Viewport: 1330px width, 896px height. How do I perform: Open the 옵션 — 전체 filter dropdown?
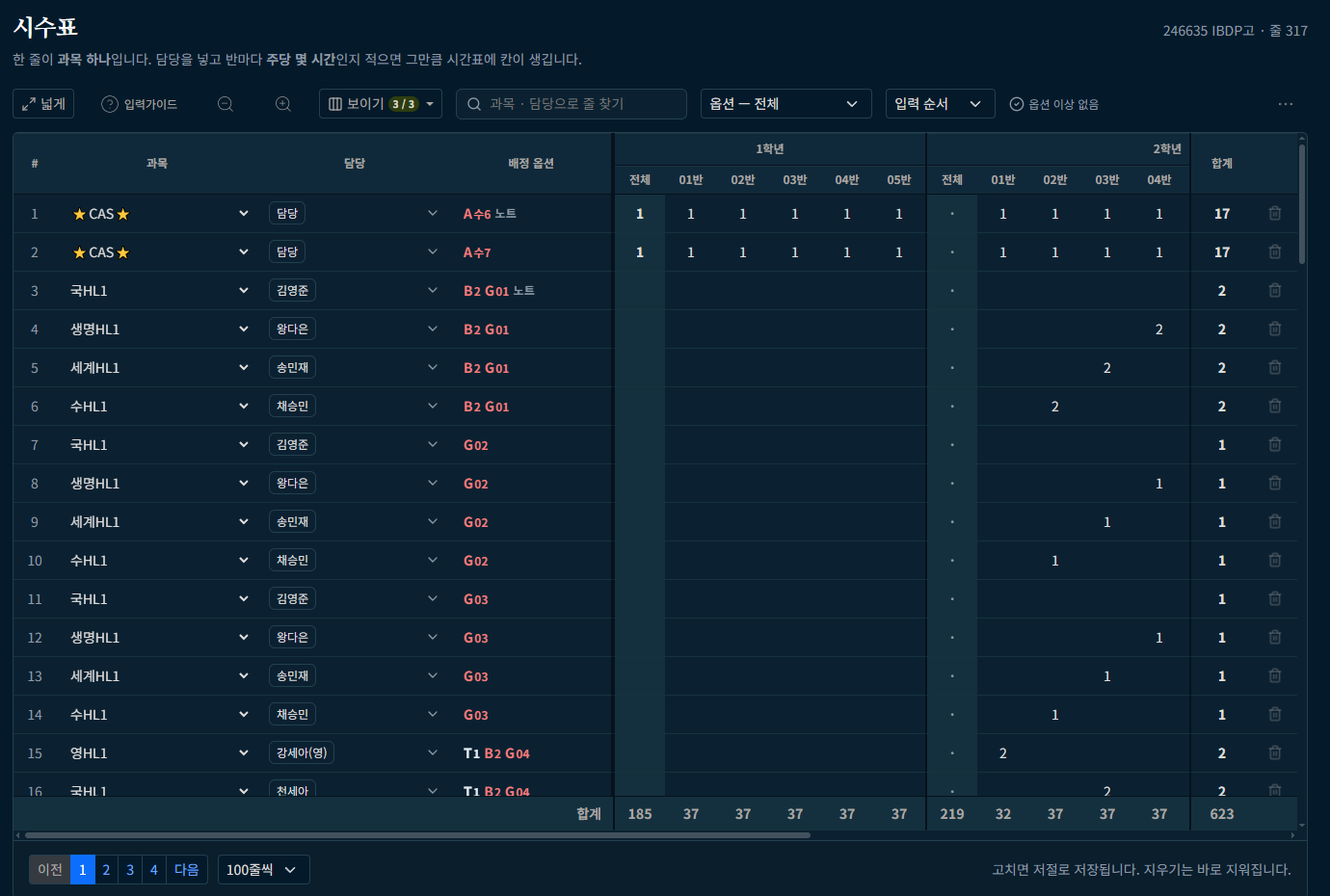(785, 104)
